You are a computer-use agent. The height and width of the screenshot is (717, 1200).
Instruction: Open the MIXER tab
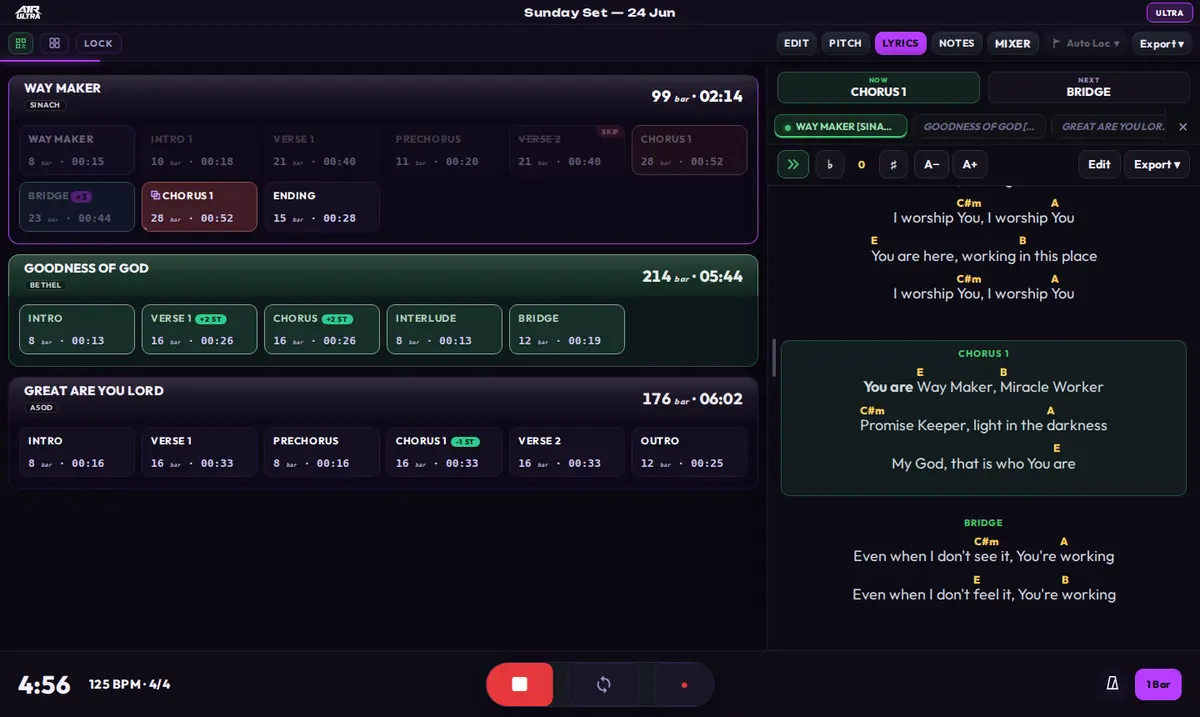coord(1013,43)
